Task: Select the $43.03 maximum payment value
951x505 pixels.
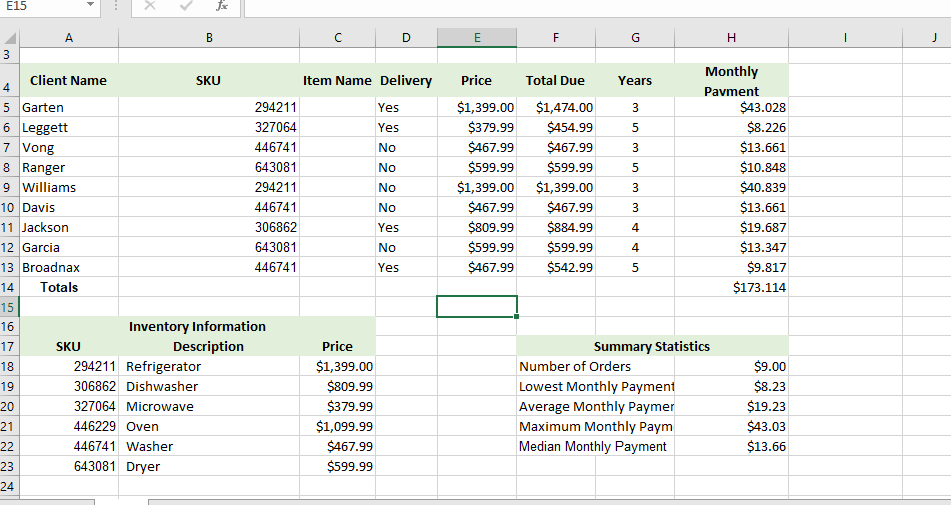Action: pyautogui.click(x=731, y=427)
